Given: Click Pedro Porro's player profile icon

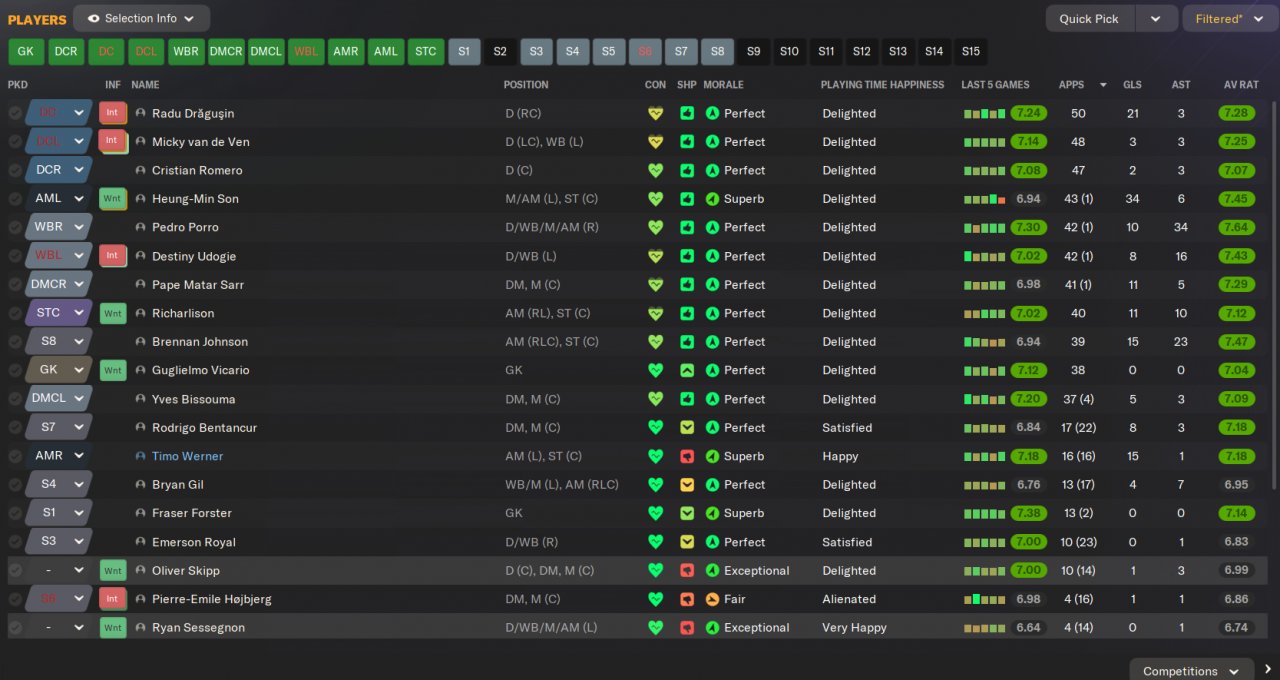Looking at the screenshot, I should coord(140,227).
